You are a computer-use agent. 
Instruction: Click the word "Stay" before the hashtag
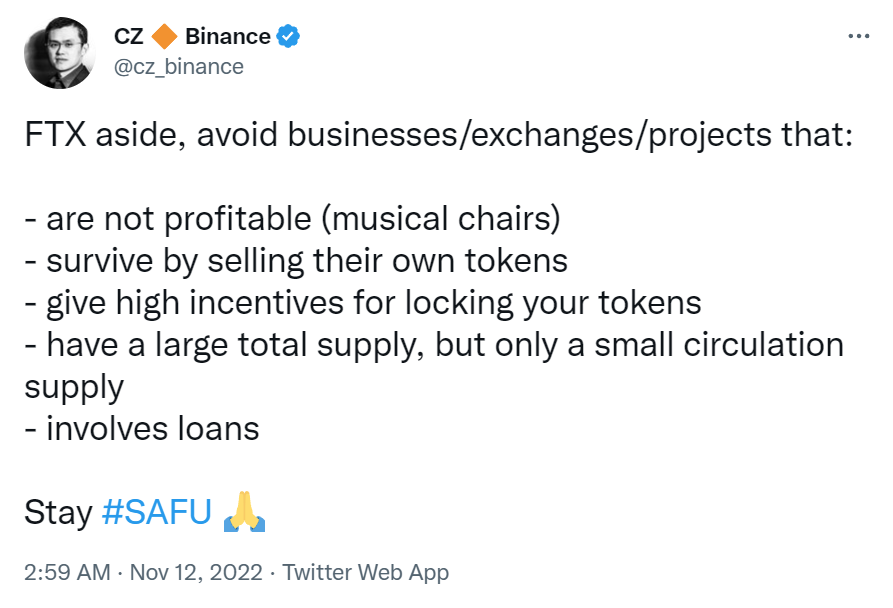58,512
